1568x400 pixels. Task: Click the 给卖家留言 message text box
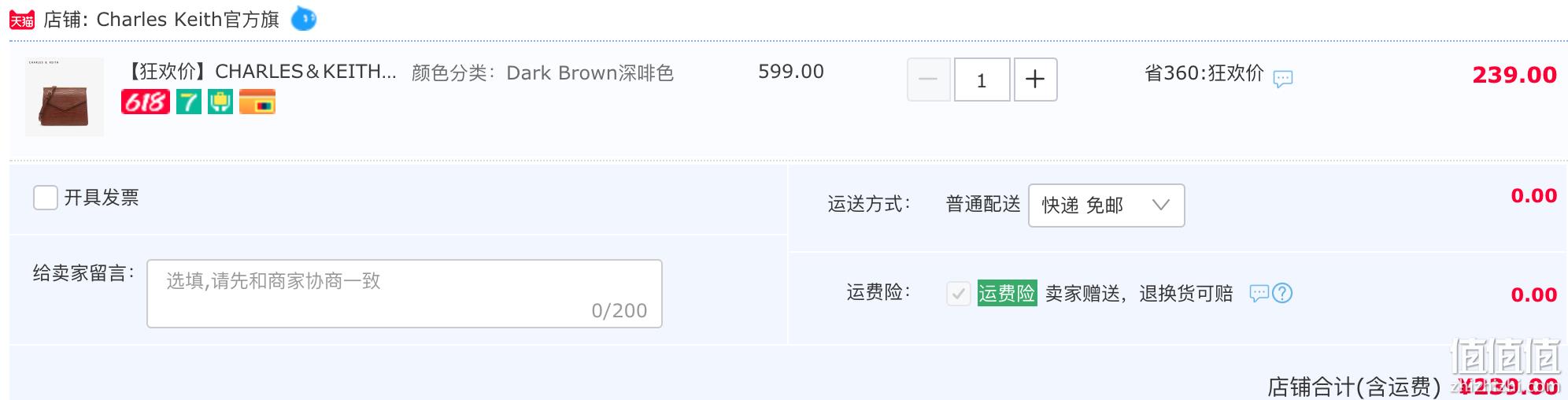405,294
